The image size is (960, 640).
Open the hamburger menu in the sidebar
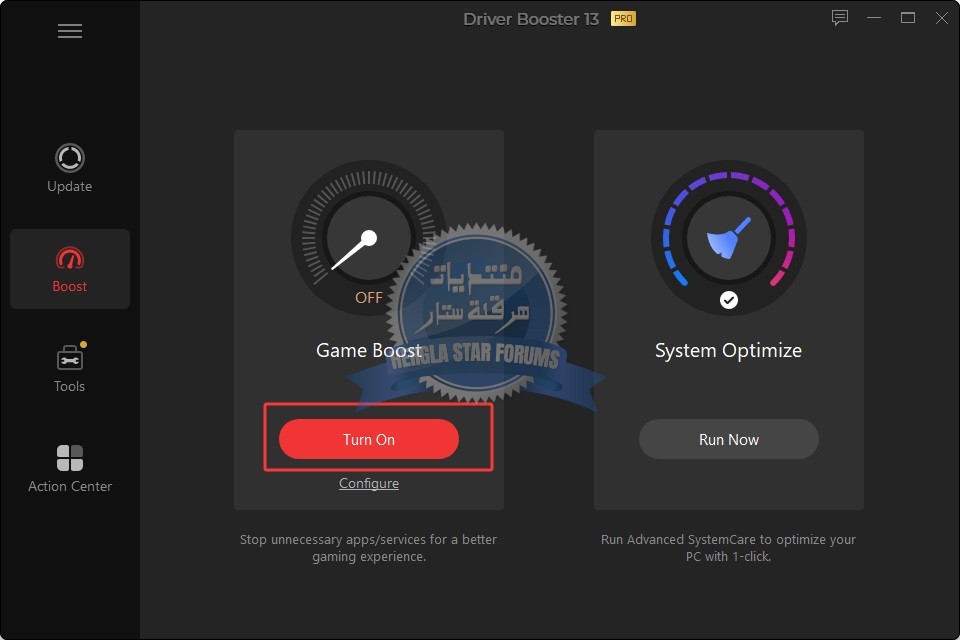tap(69, 31)
